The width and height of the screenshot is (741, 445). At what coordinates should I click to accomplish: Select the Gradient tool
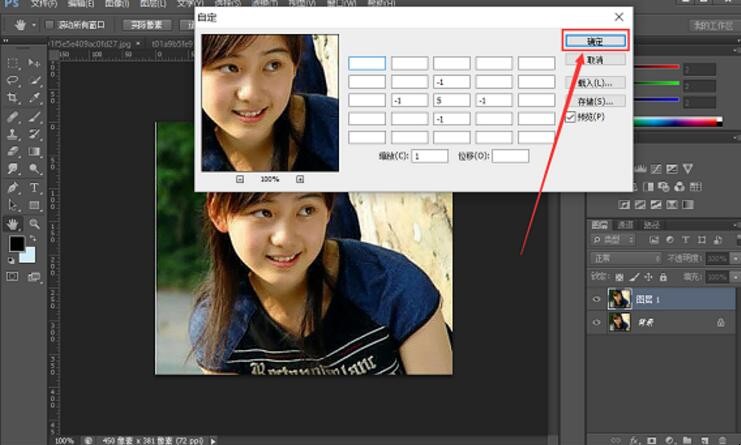point(34,152)
